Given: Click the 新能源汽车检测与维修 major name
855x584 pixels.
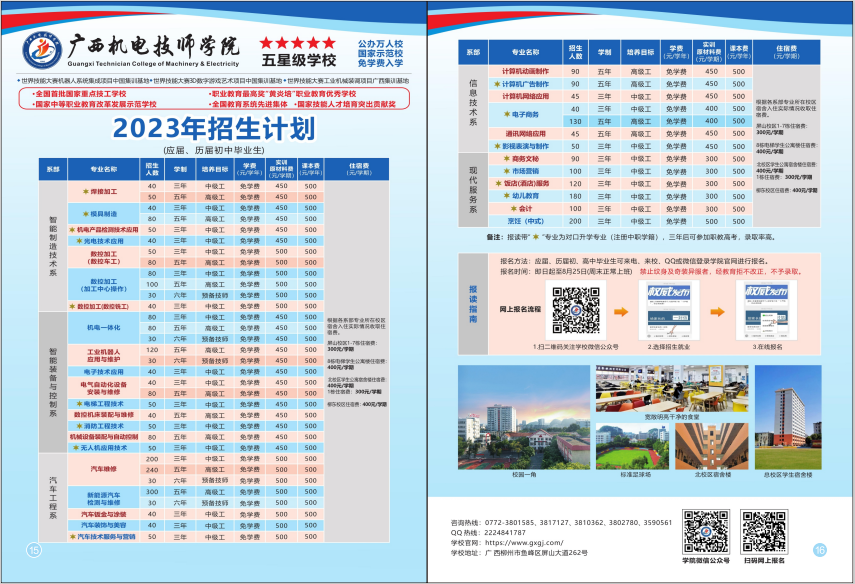Looking at the screenshot, I should [104, 498].
